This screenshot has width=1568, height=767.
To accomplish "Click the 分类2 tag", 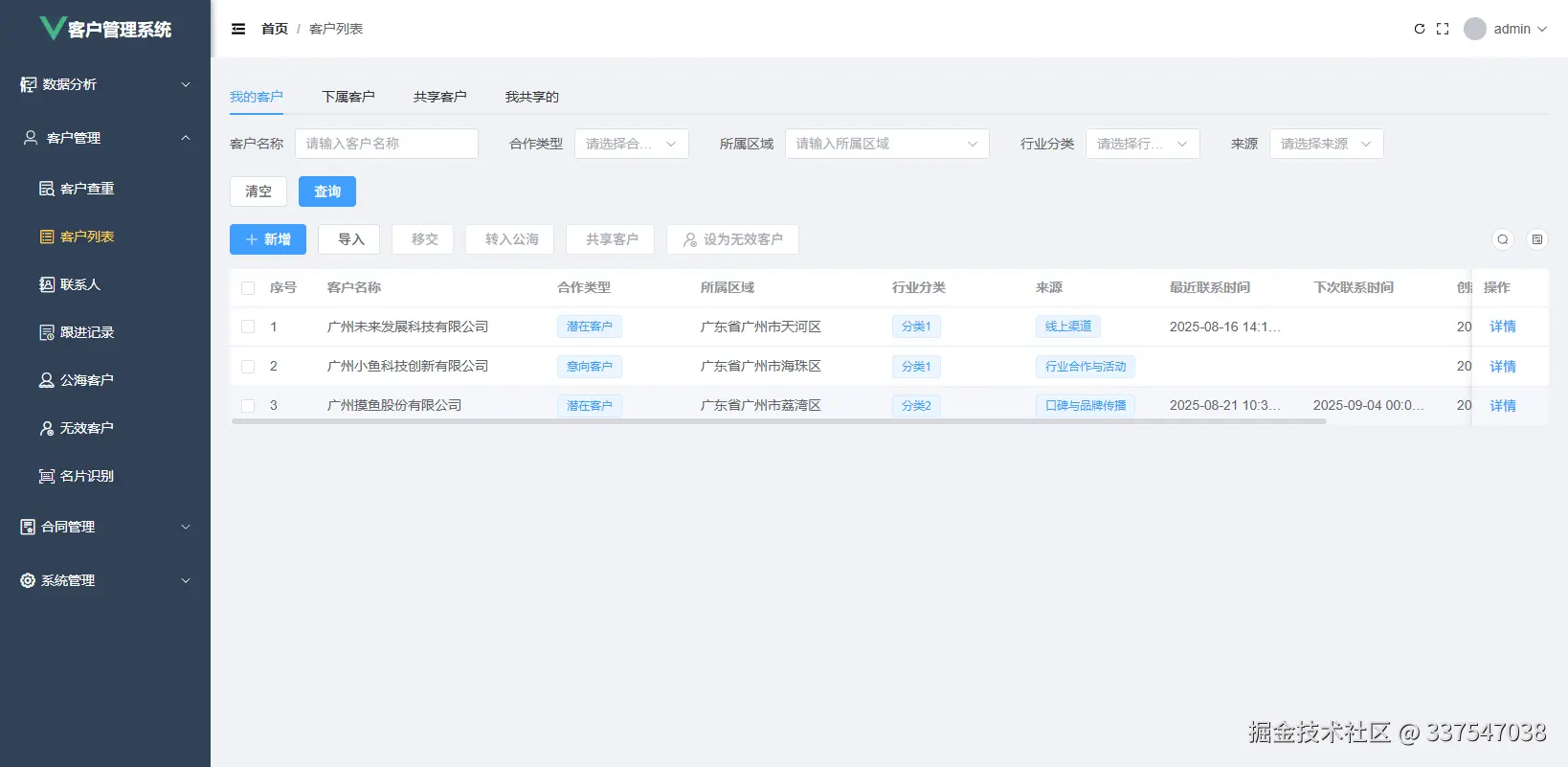I will click(916, 406).
